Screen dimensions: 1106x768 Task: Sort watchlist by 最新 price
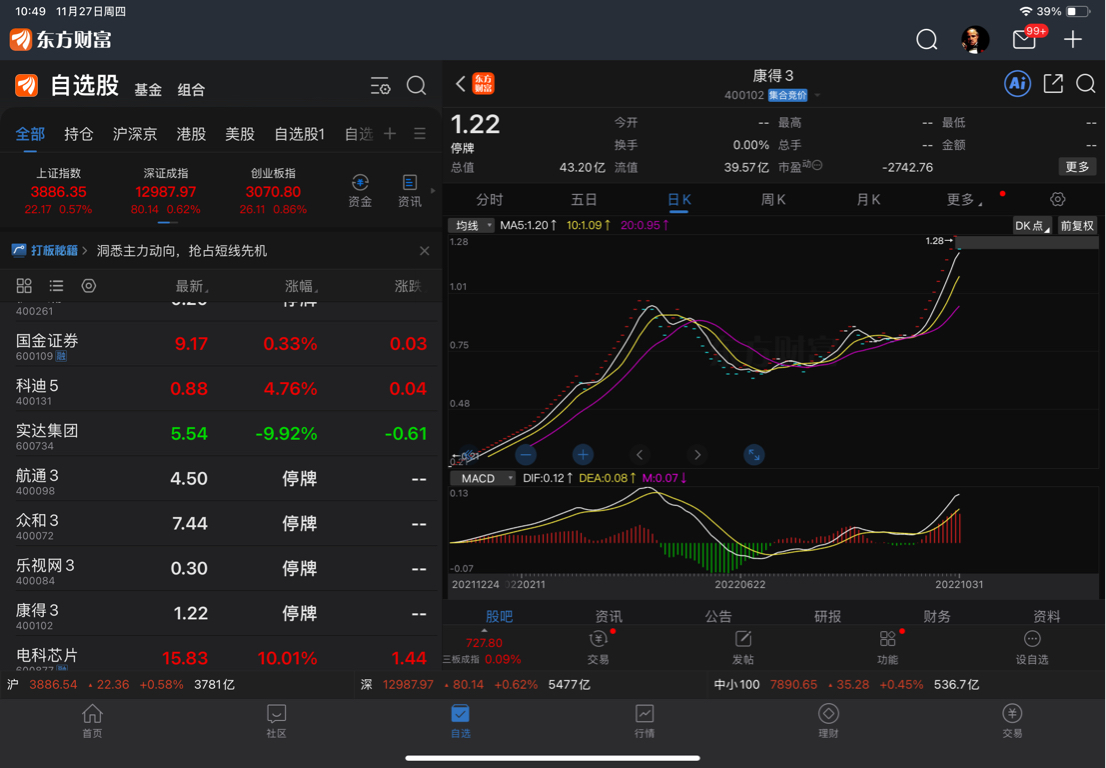click(192, 286)
